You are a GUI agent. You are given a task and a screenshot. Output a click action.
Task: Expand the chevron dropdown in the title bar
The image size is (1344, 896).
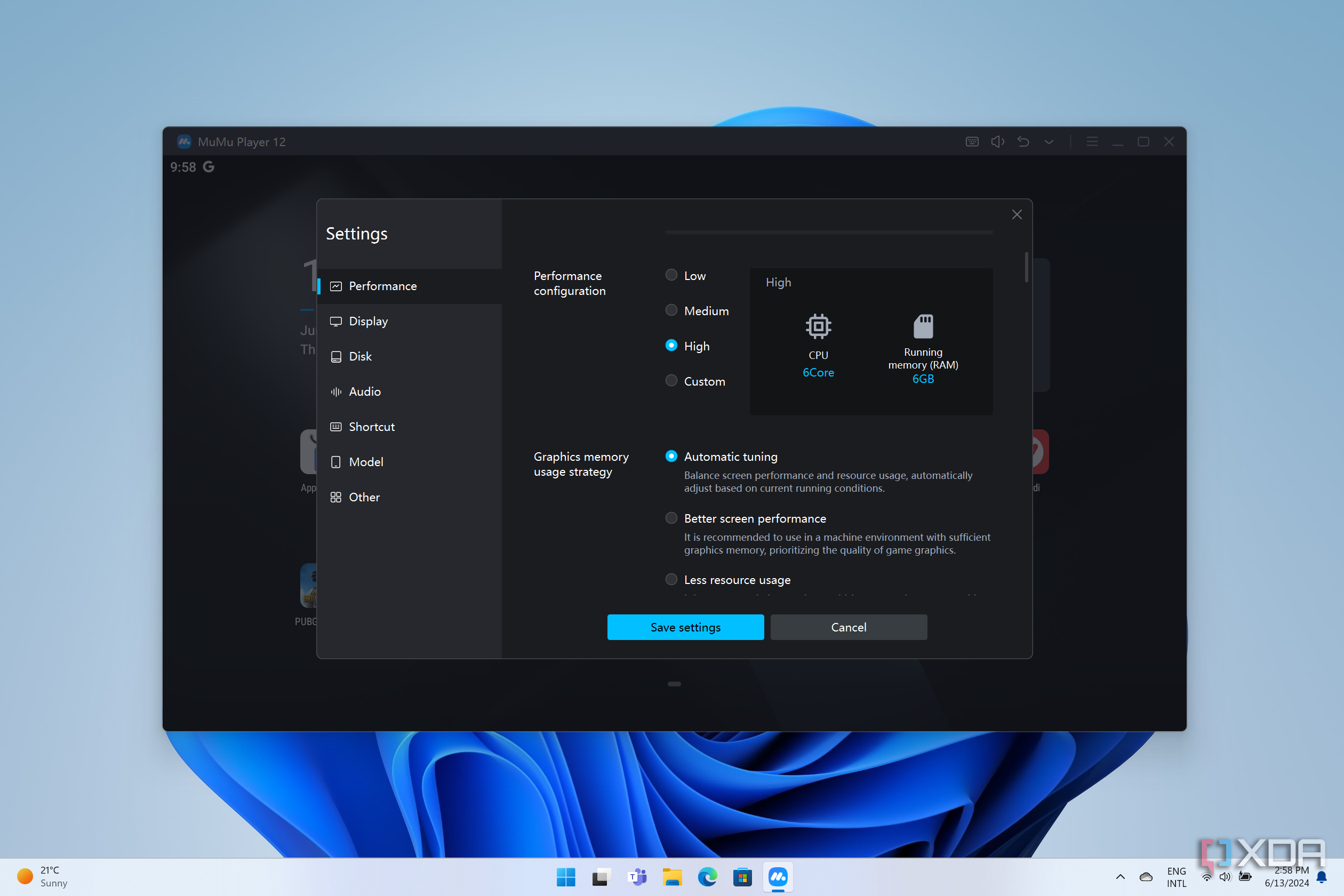click(x=1049, y=141)
